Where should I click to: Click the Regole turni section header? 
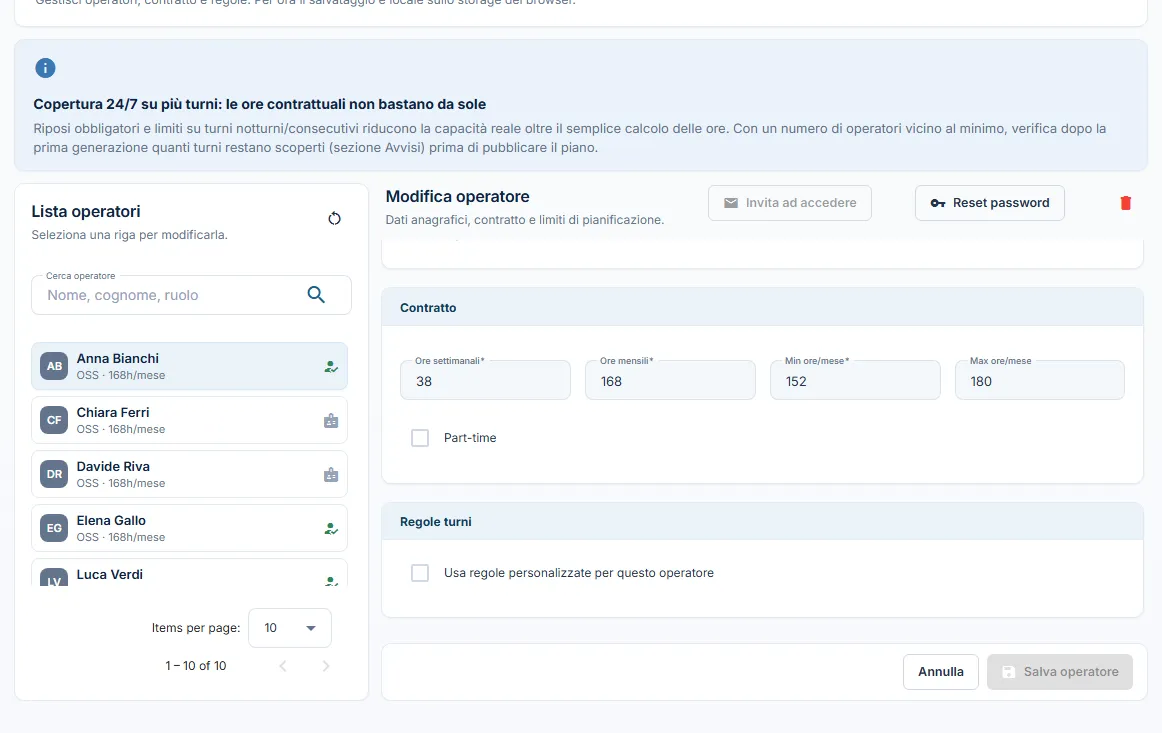(x=763, y=522)
